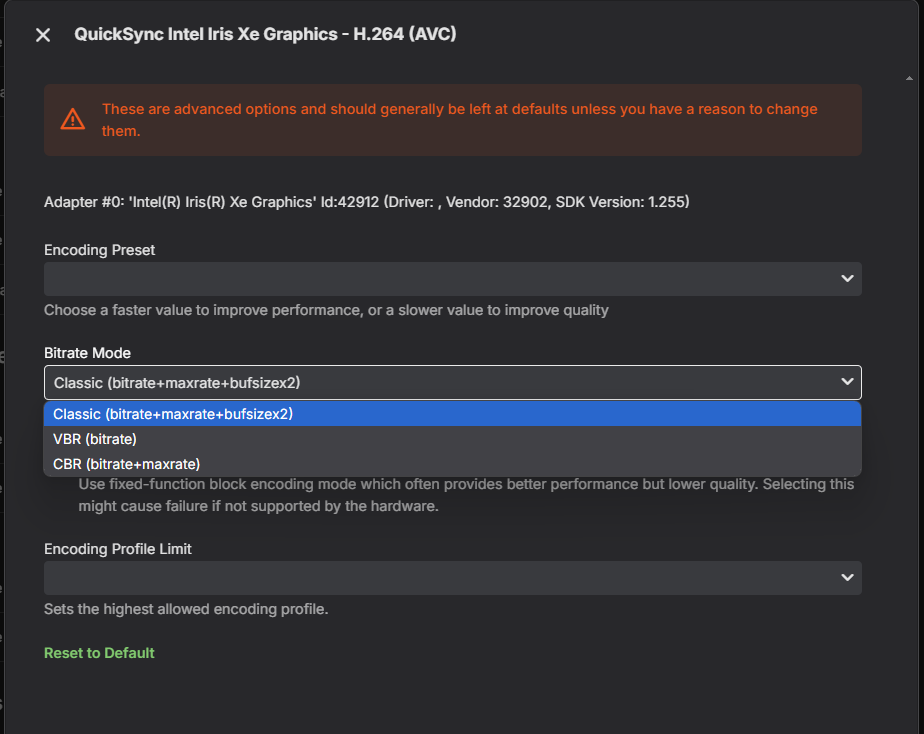Click the X close icon in dialog header
924x734 pixels.
tap(42, 33)
